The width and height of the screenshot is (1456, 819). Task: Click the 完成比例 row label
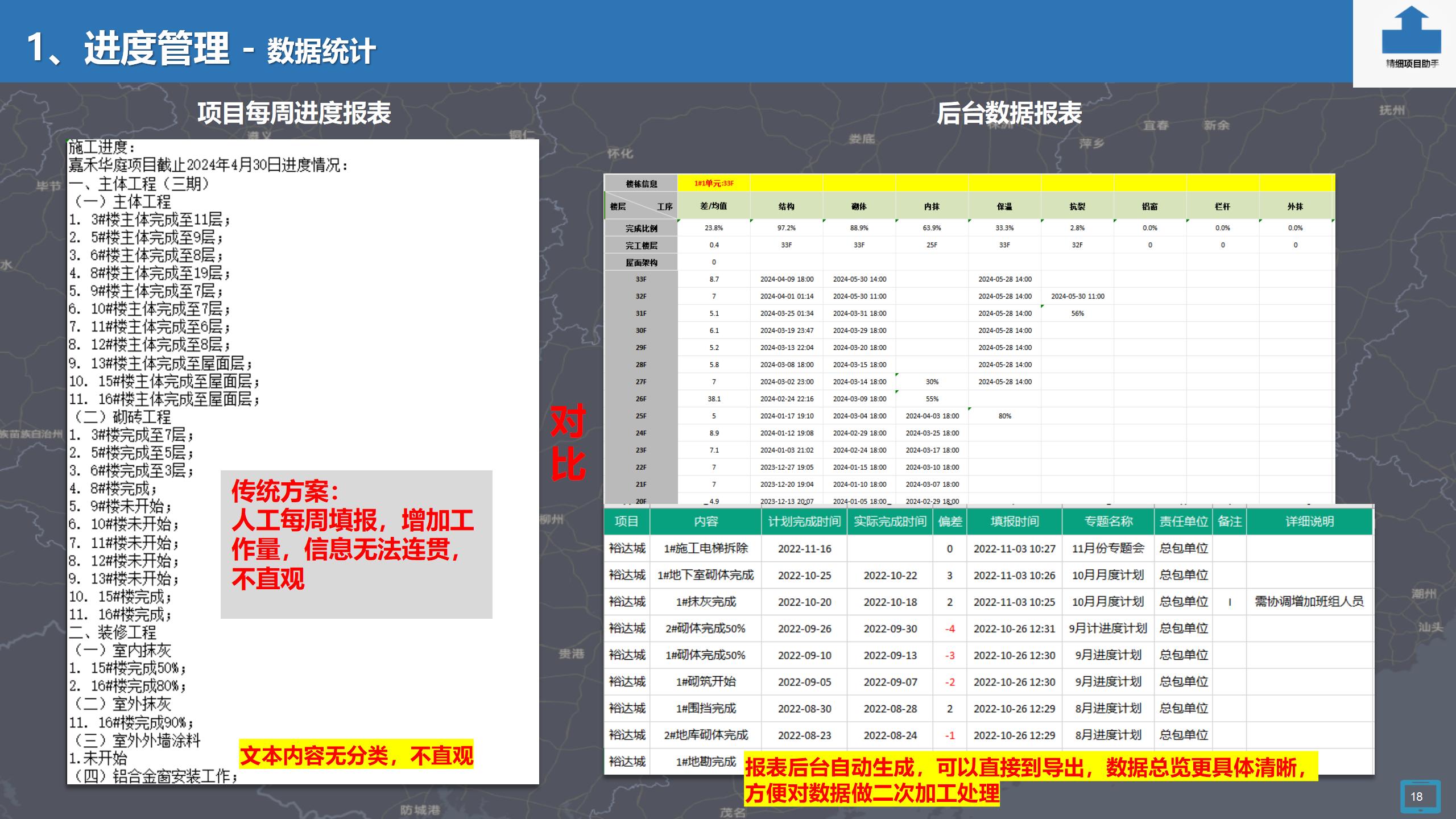coord(641,228)
